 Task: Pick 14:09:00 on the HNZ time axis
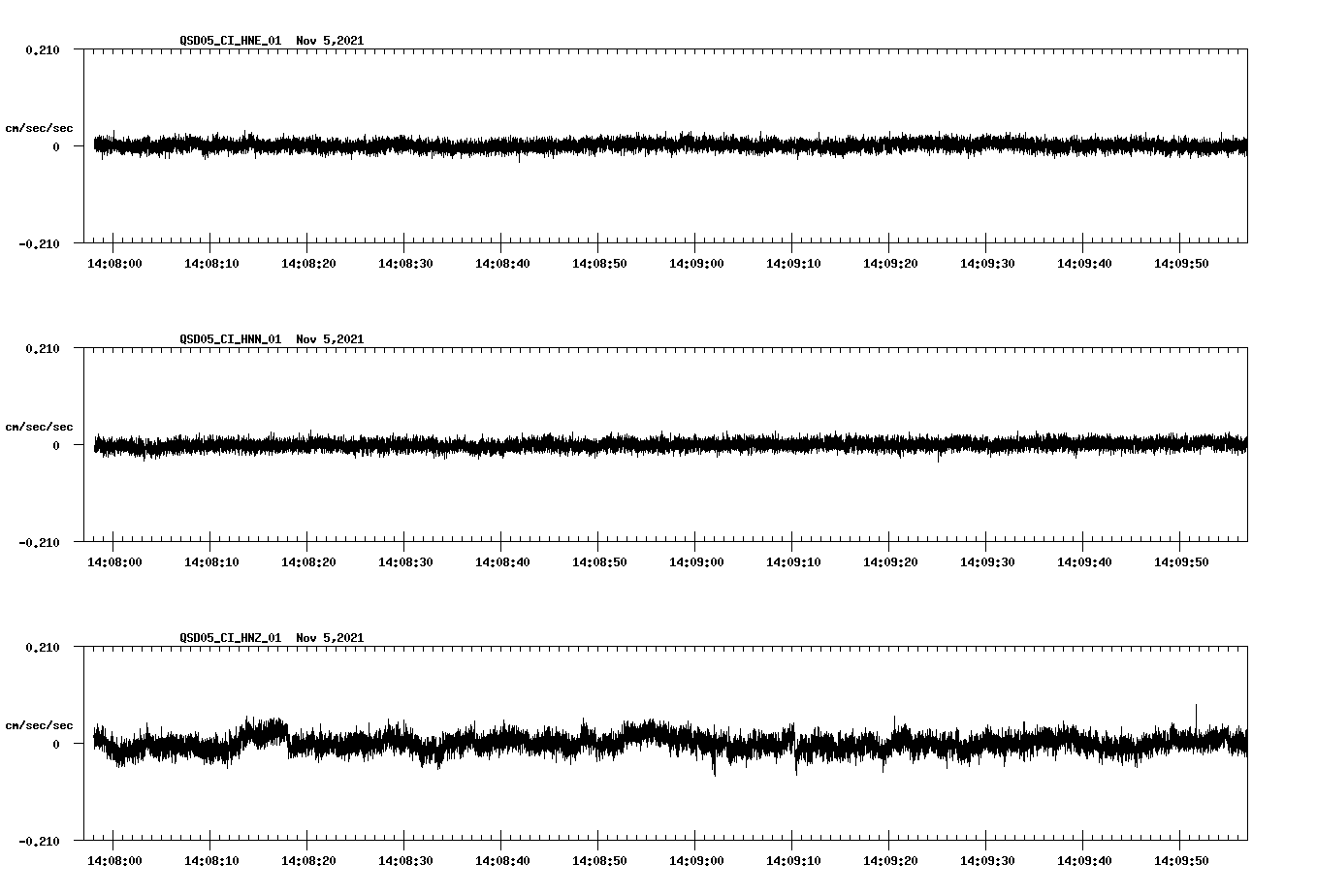pyautogui.click(x=696, y=861)
